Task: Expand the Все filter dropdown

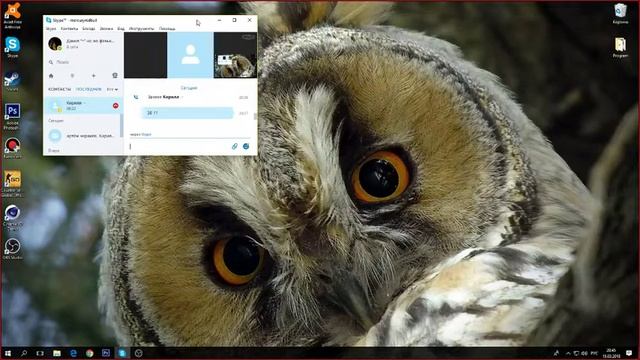Action: (112, 89)
